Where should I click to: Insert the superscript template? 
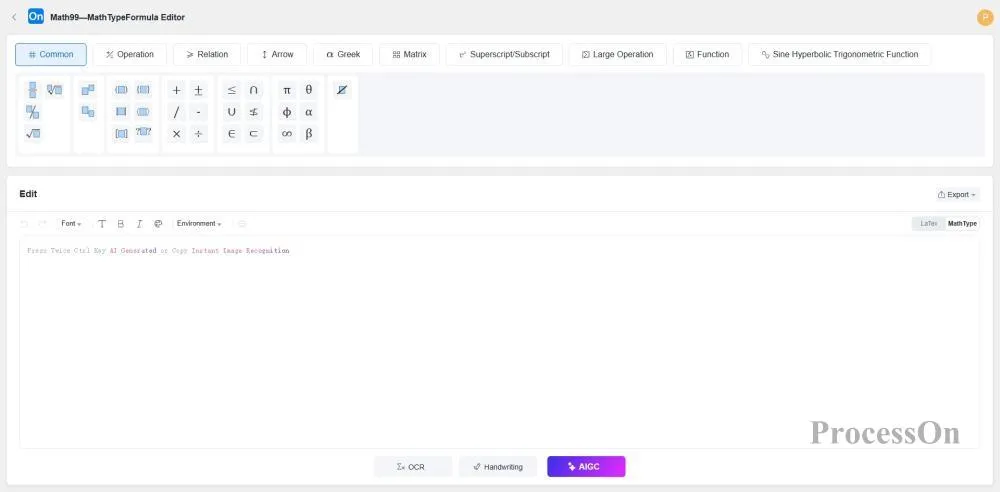click(88, 90)
